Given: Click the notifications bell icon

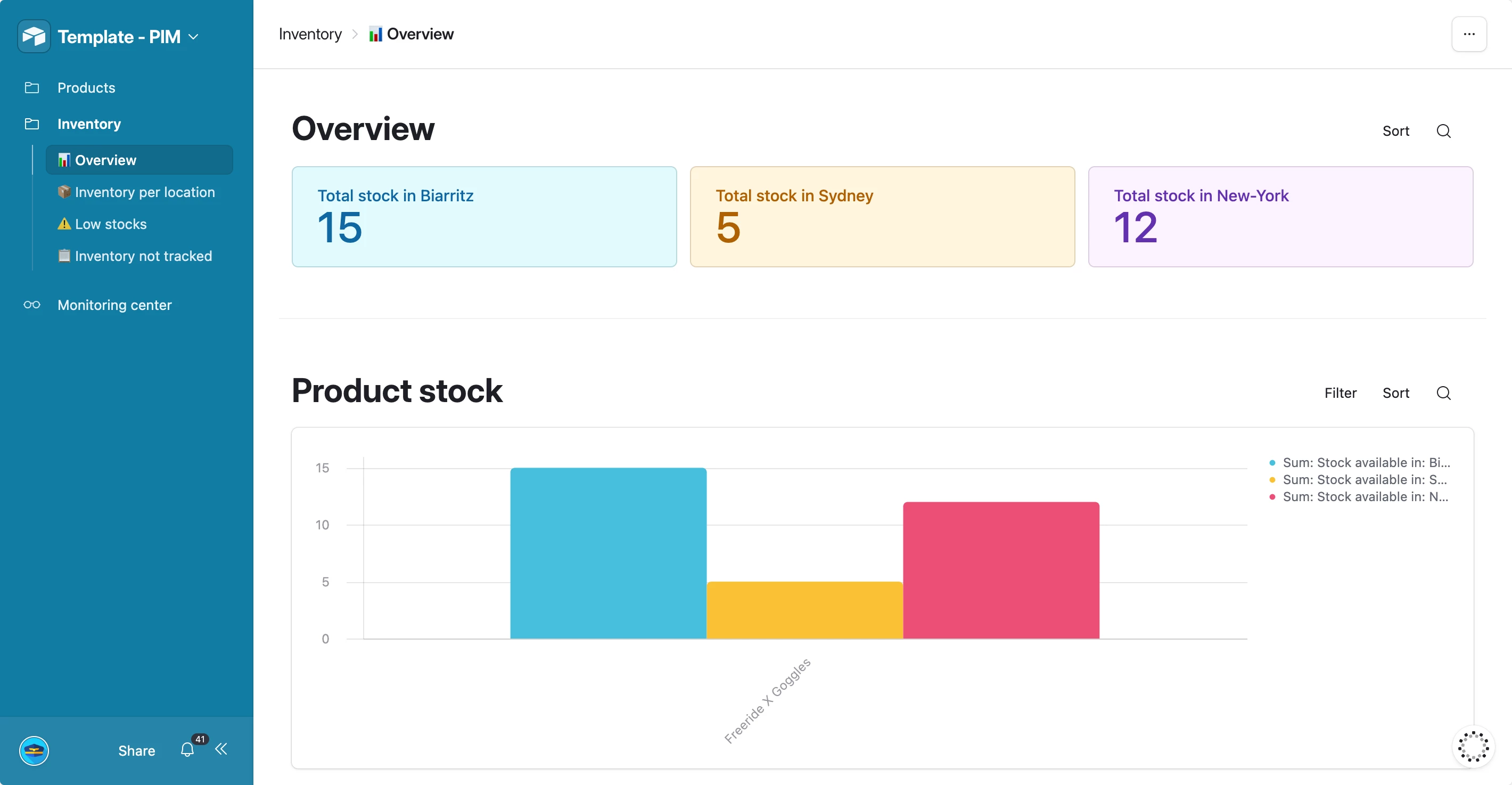Looking at the screenshot, I should pyautogui.click(x=187, y=750).
